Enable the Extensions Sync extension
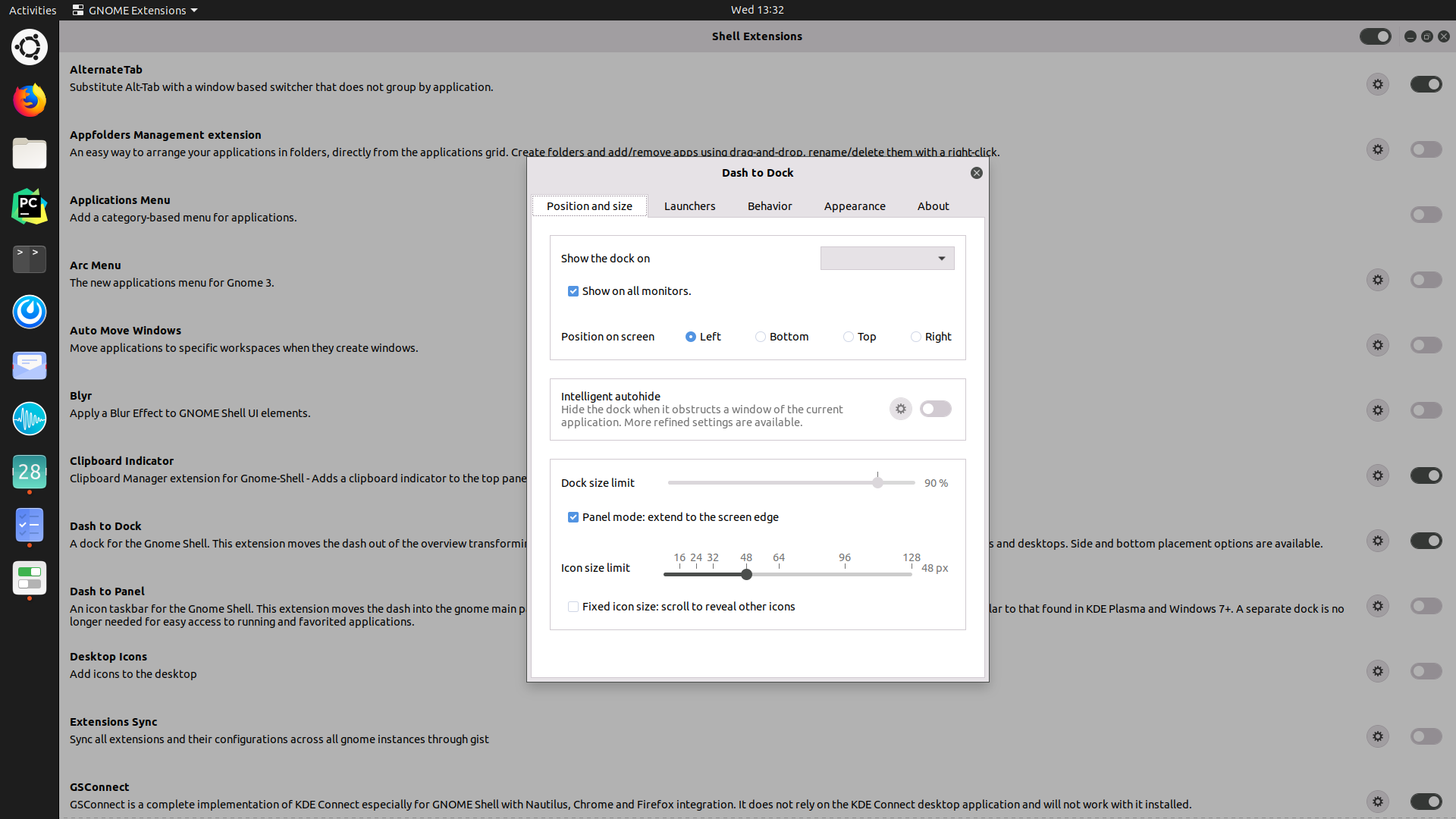 tap(1426, 736)
